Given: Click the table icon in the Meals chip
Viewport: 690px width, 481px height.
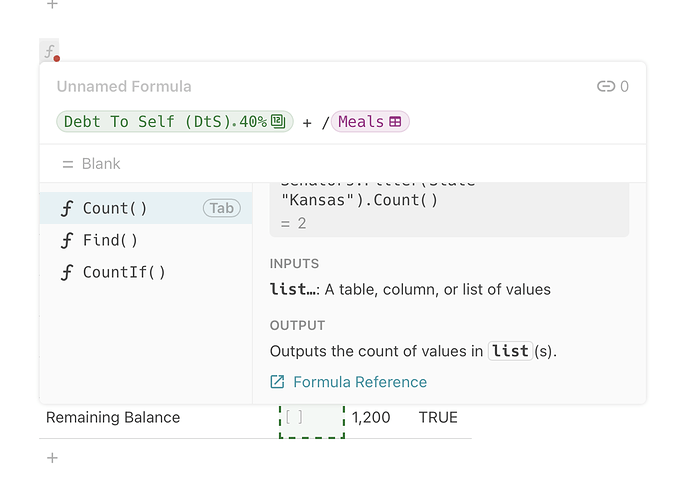Looking at the screenshot, I should pyautogui.click(x=396, y=122).
